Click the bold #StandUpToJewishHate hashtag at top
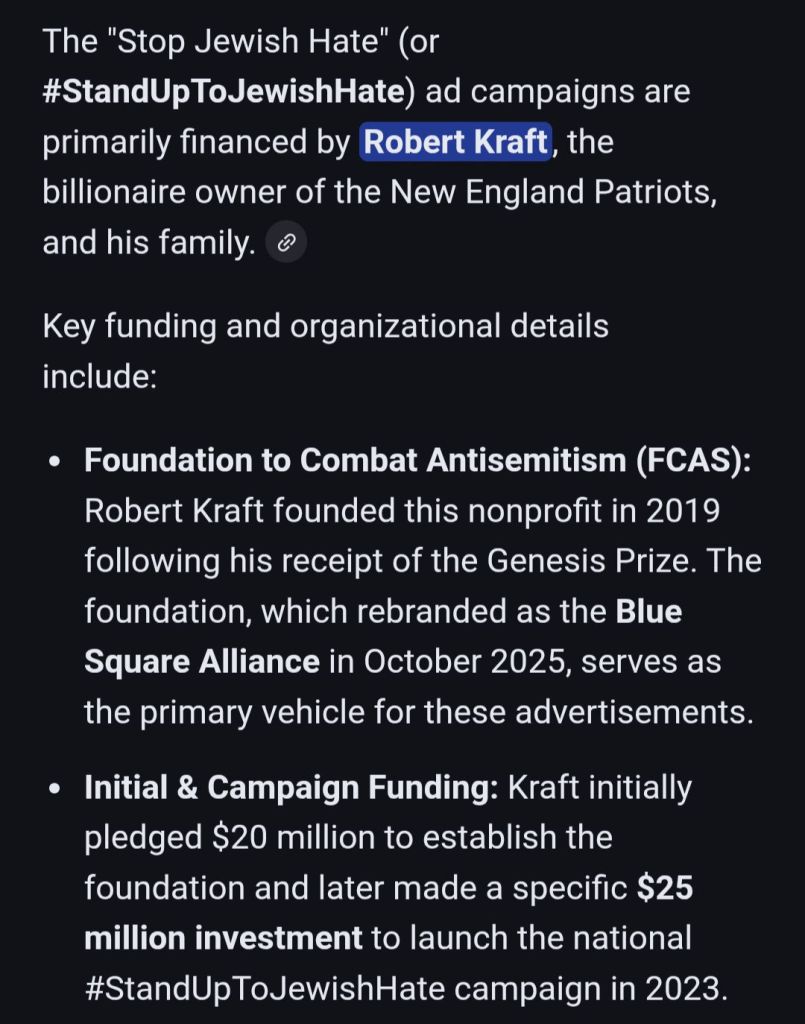 [225, 92]
